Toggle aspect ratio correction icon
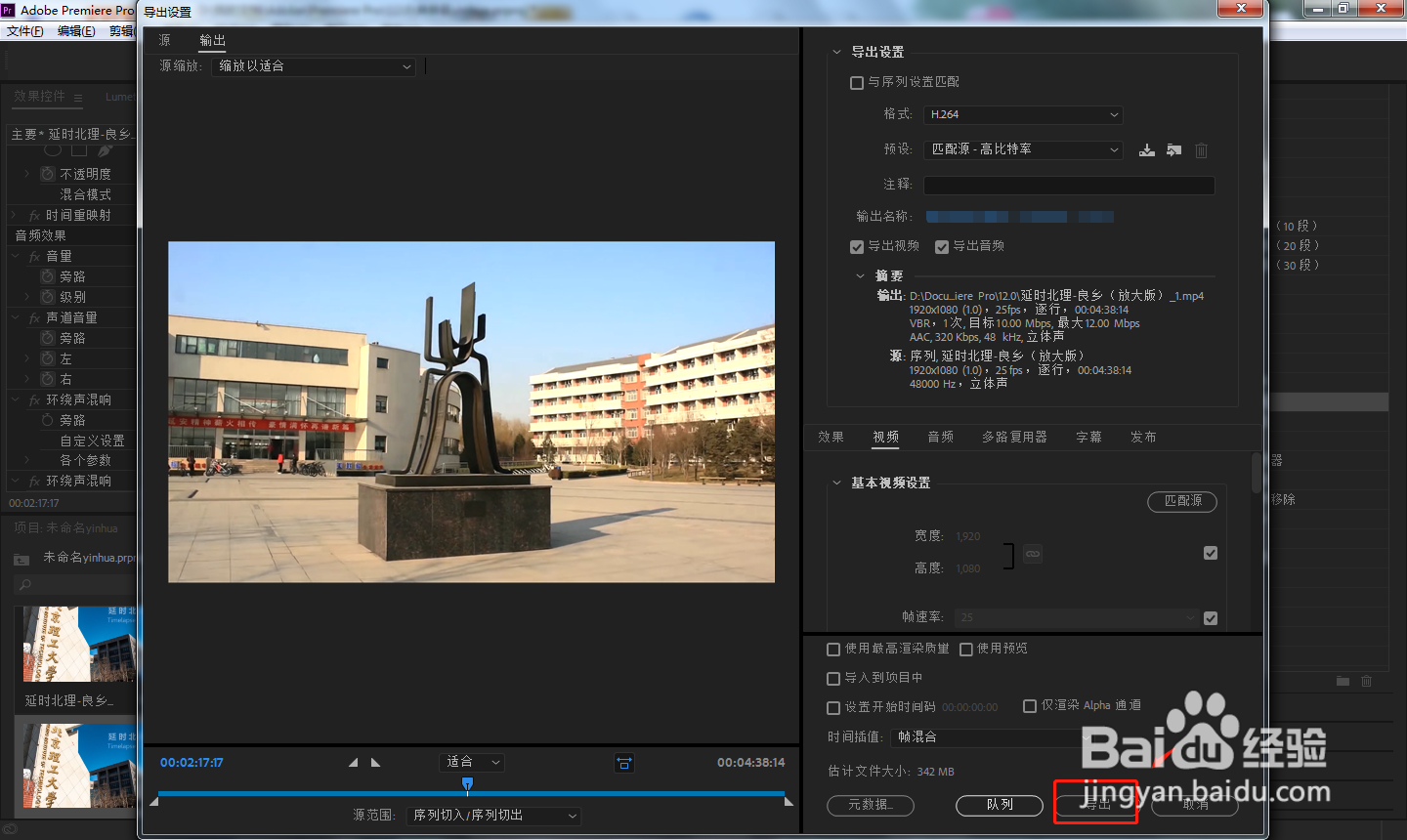 624,763
